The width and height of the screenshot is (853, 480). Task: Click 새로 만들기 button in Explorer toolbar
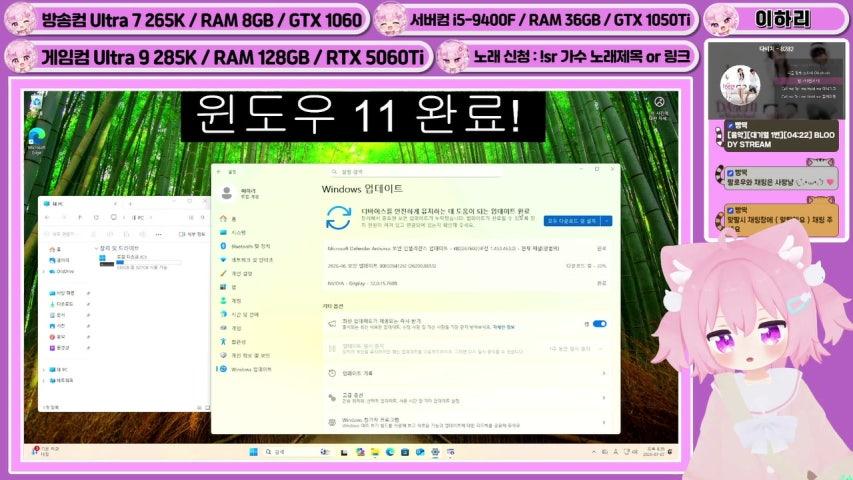coord(60,234)
